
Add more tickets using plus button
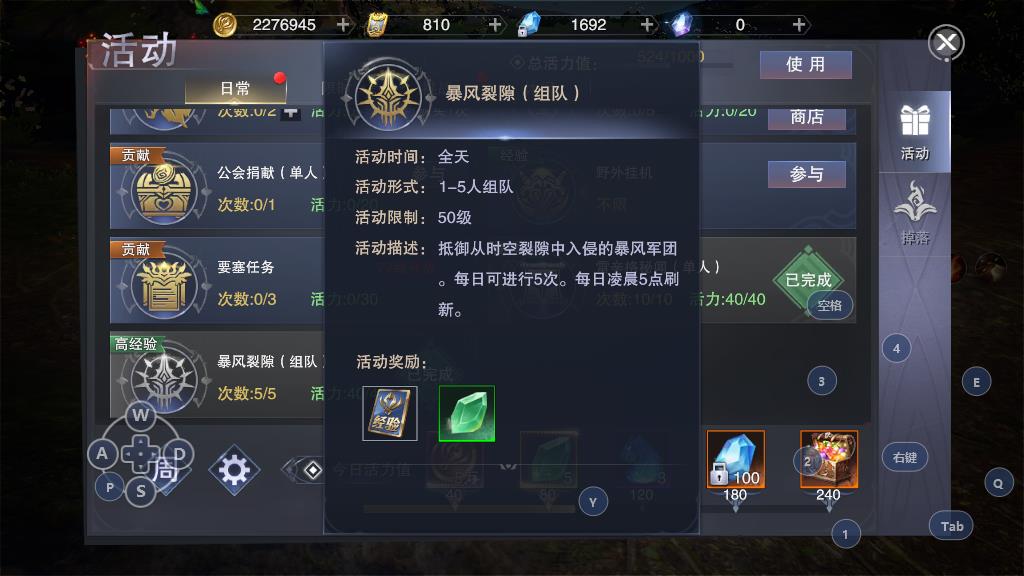tap(495, 25)
